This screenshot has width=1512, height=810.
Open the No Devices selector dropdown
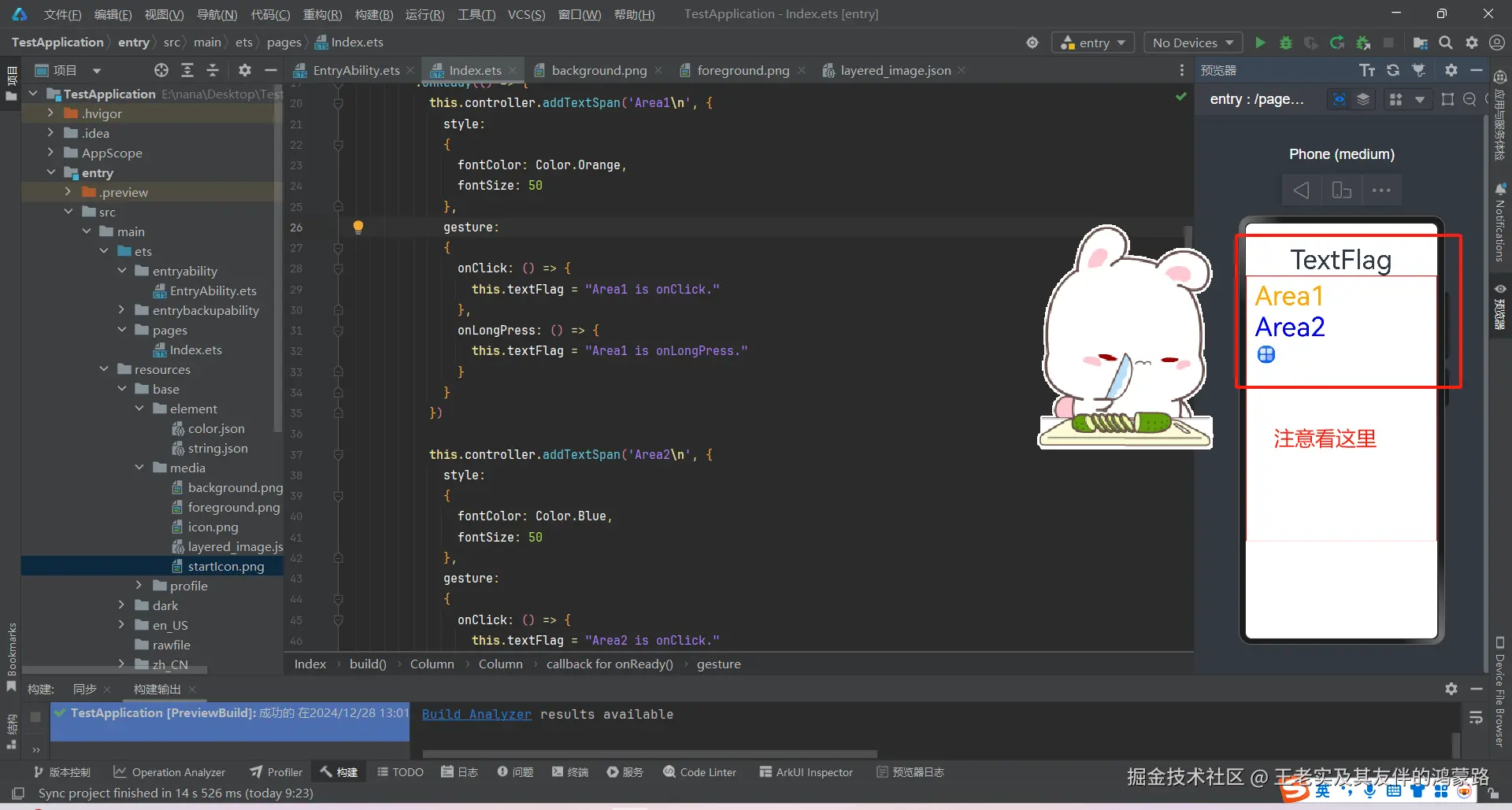1192,43
